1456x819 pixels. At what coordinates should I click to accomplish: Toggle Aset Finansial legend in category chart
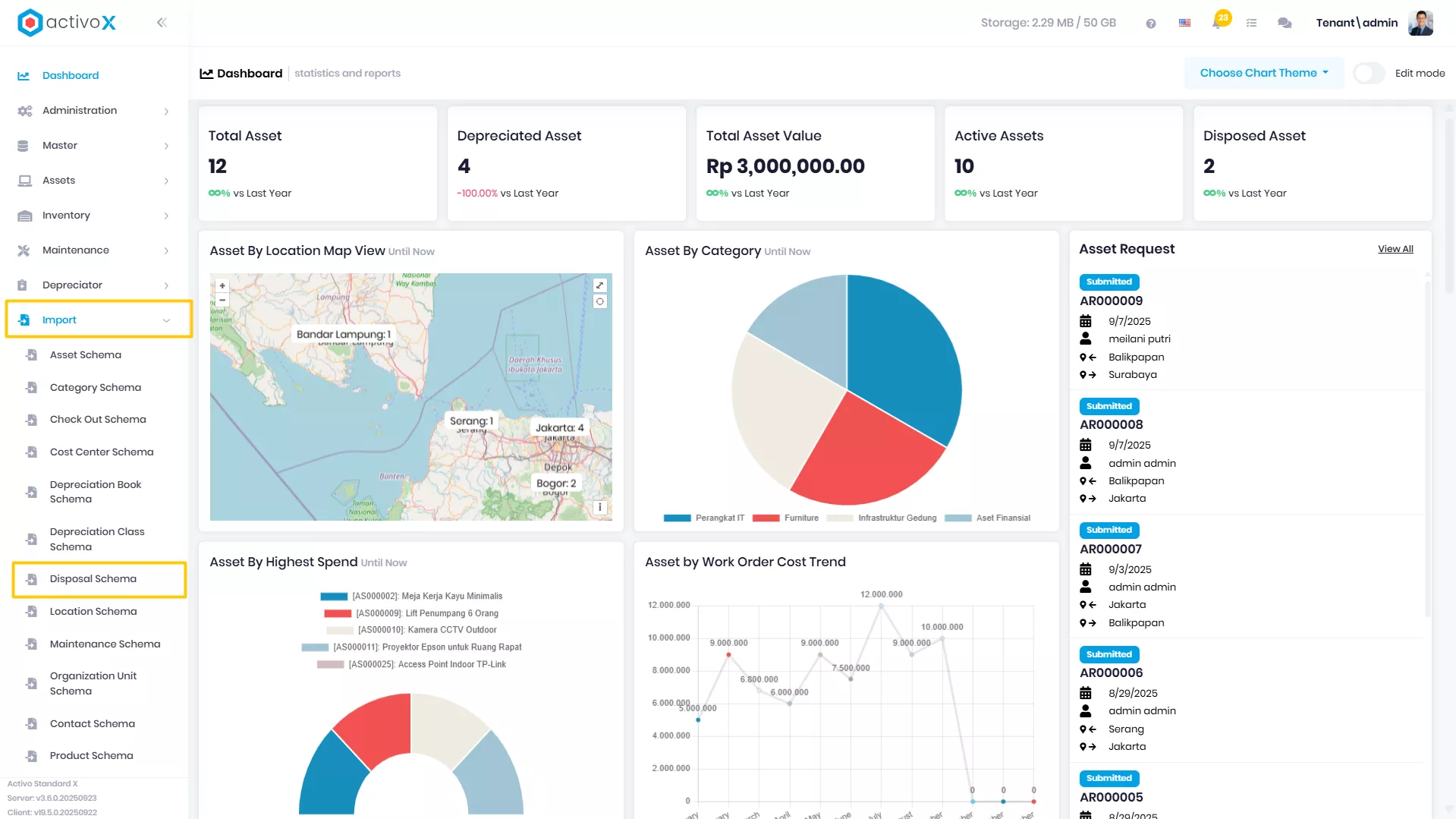[x=987, y=518]
